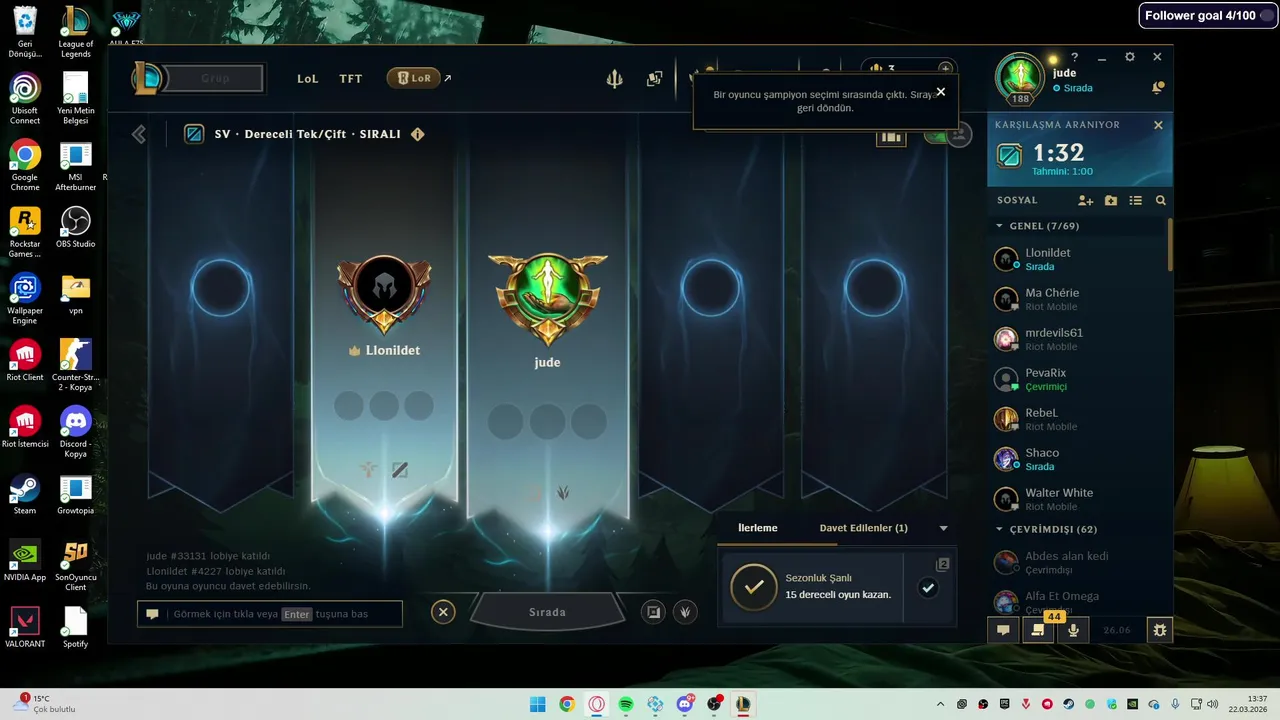Open the chat bubble button
Viewport: 1280px width, 720px height.
(x=1003, y=630)
